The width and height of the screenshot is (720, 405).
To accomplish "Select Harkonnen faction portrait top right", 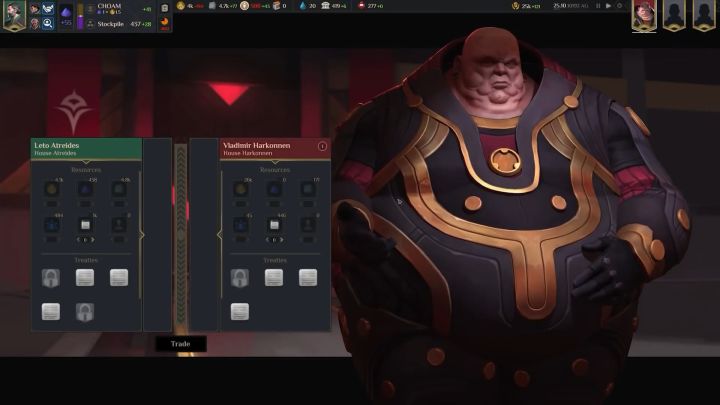I will (x=644, y=15).
